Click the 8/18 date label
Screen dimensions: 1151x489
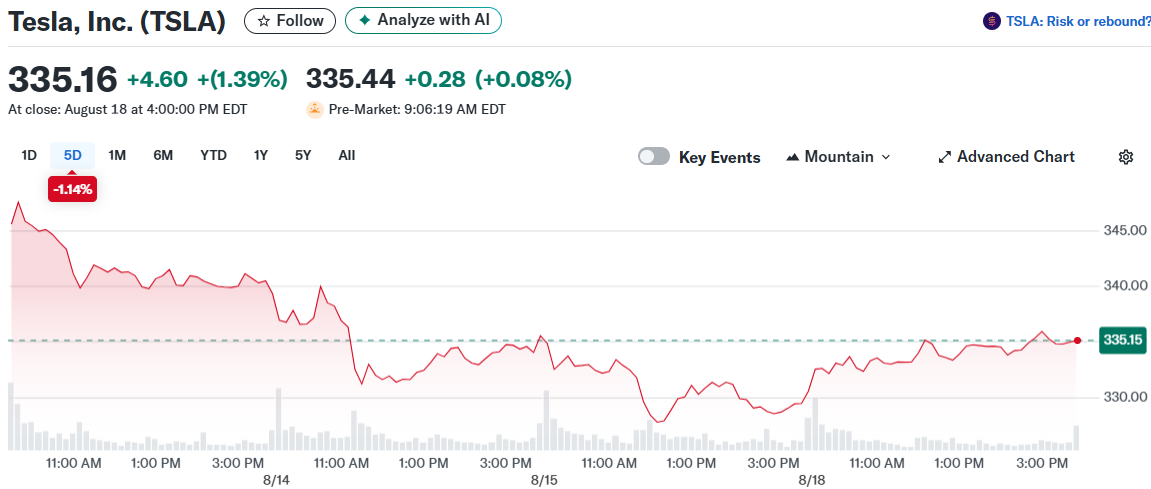pyautogui.click(x=811, y=480)
